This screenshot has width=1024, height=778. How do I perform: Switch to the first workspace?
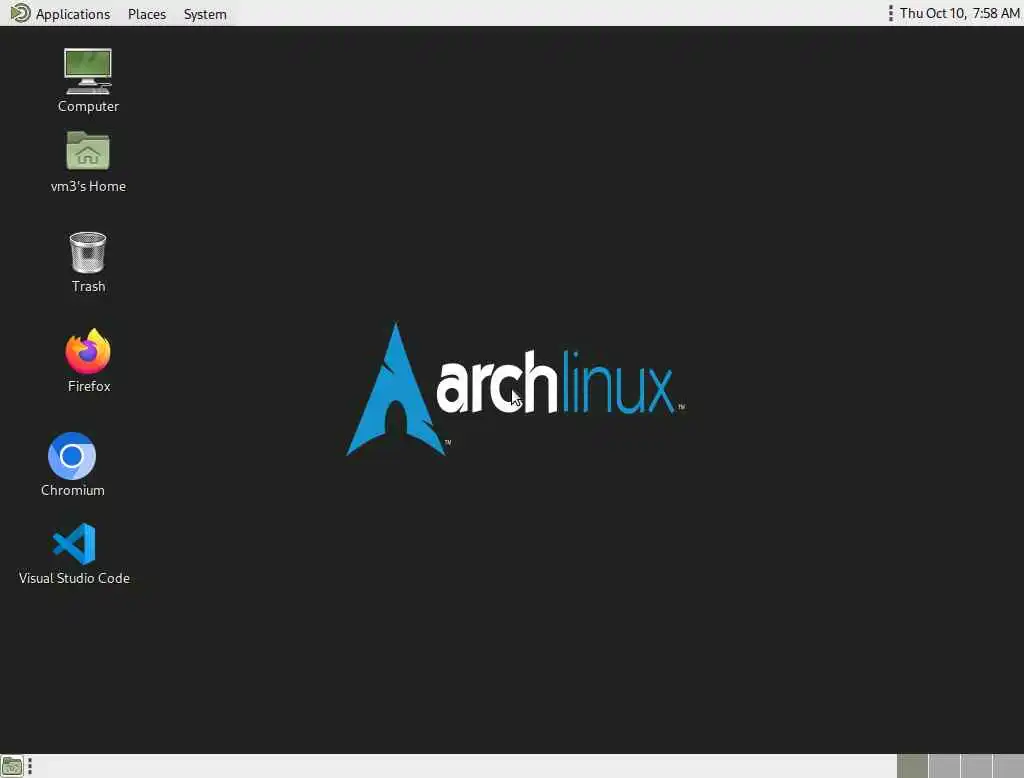[x=912, y=766]
